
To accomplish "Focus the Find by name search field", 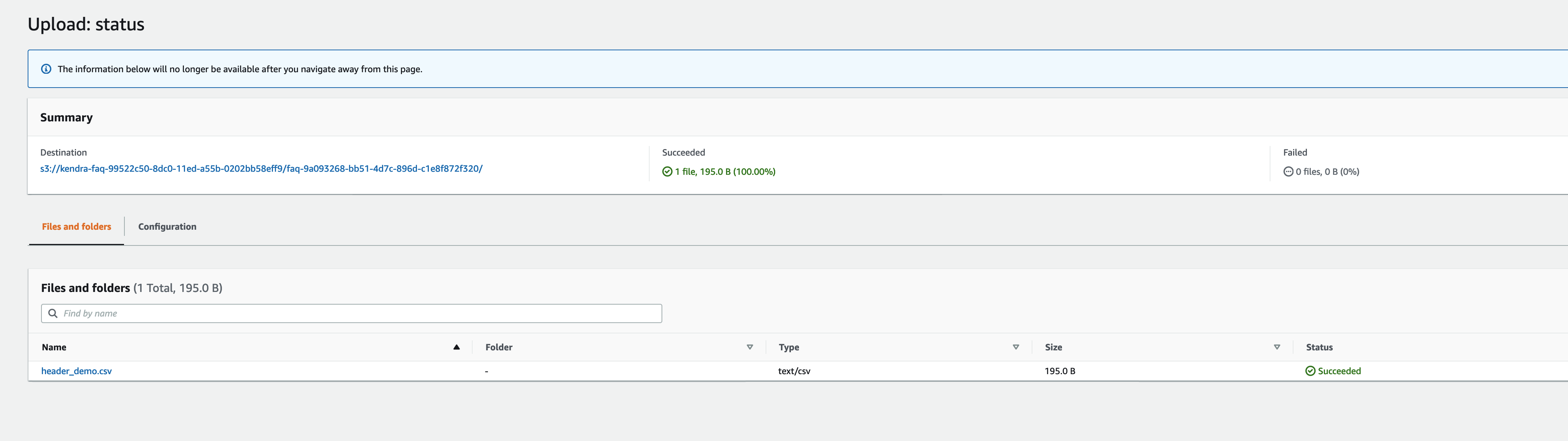I will 359,313.
